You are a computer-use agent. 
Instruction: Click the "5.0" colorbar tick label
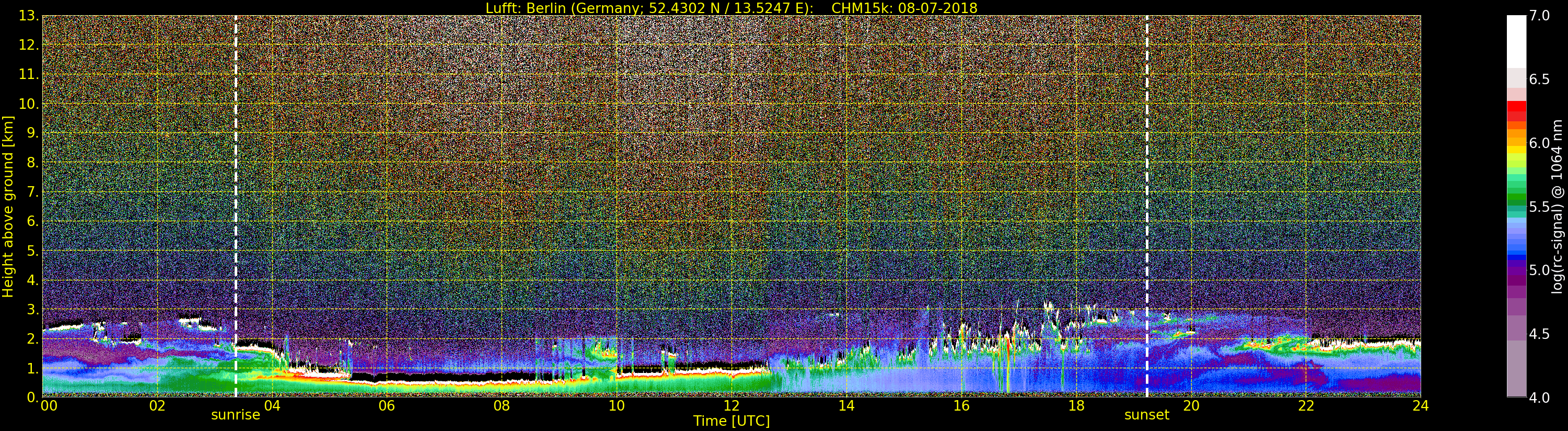[x=1539, y=270]
